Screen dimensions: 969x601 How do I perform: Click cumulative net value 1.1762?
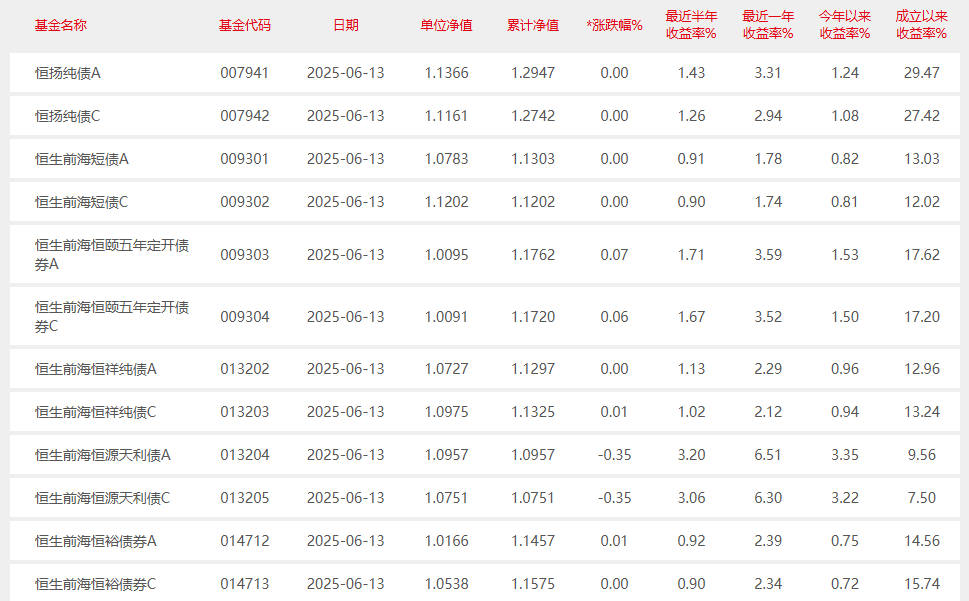tap(533, 254)
